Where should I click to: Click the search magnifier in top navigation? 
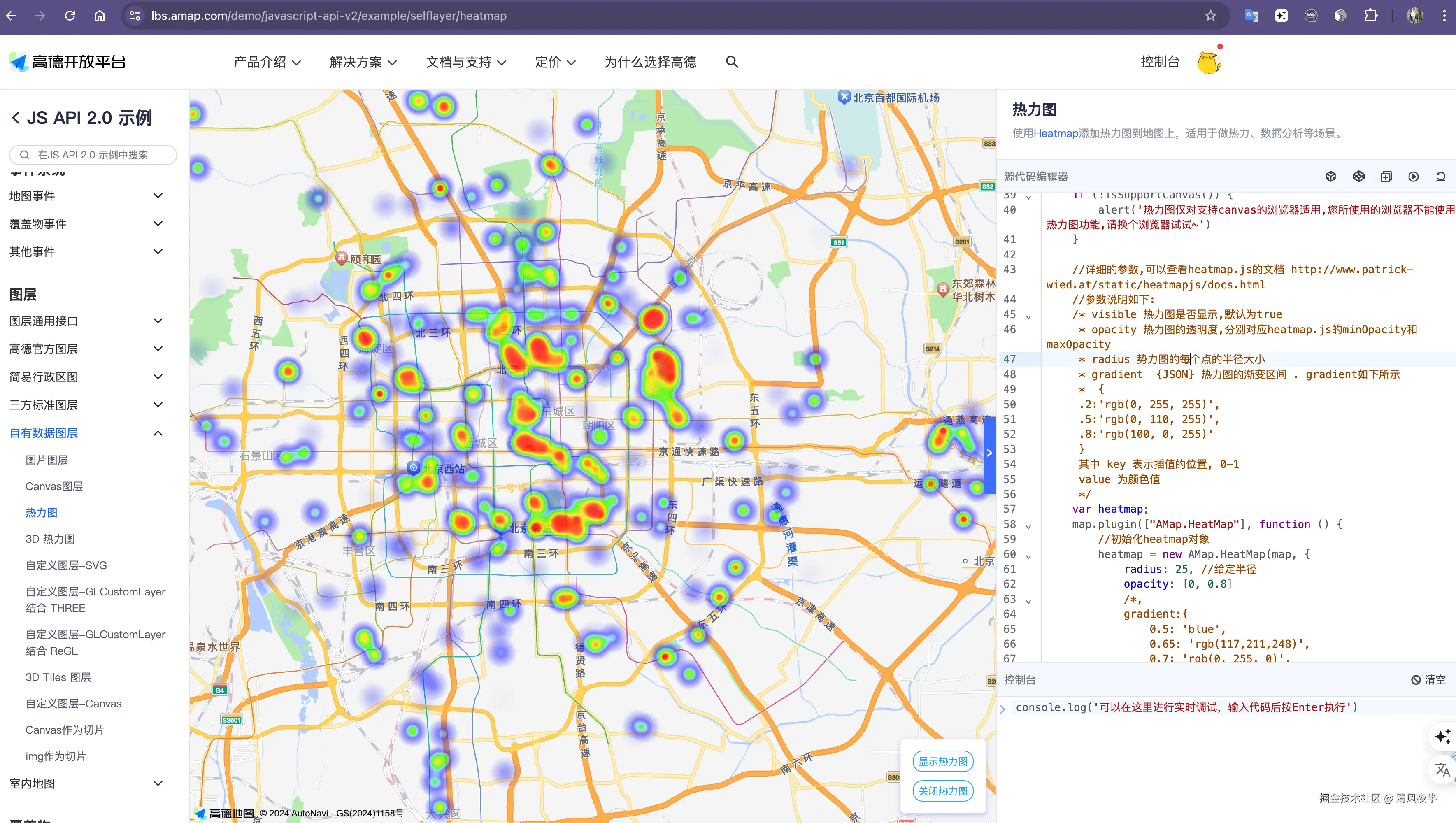tap(731, 62)
